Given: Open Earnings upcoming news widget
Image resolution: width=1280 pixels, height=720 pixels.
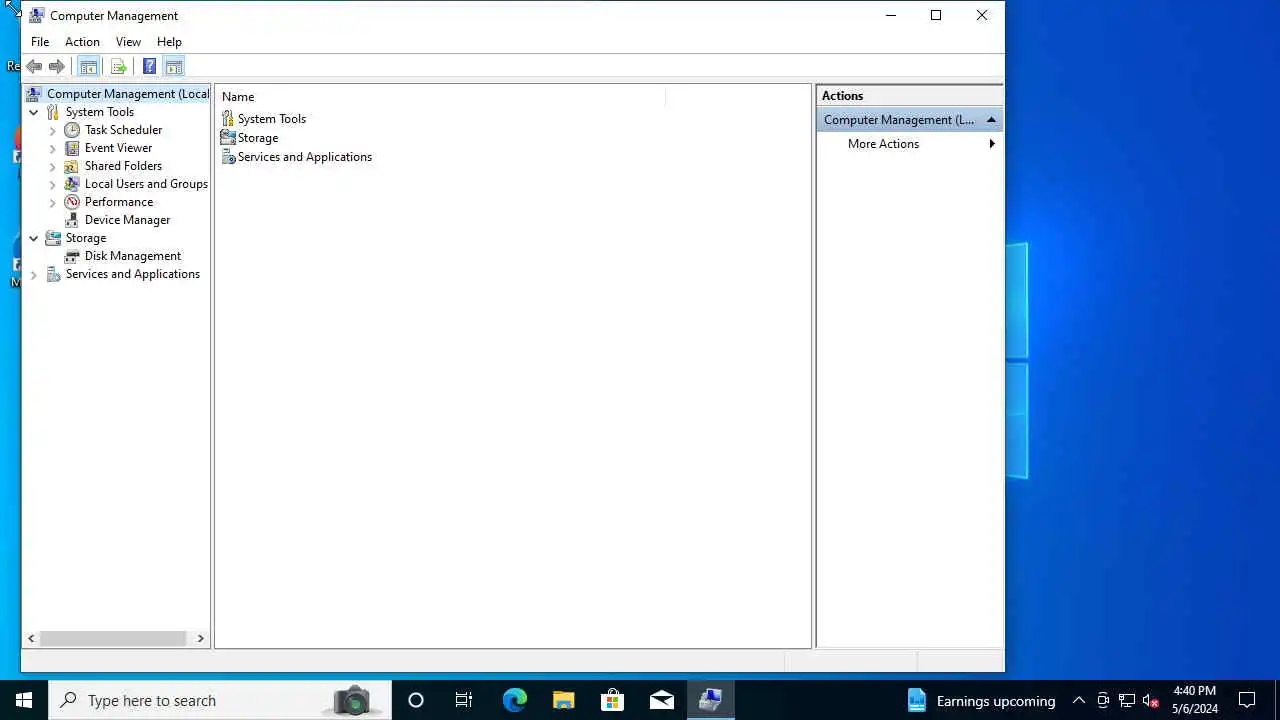Looking at the screenshot, I should [981, 700].
